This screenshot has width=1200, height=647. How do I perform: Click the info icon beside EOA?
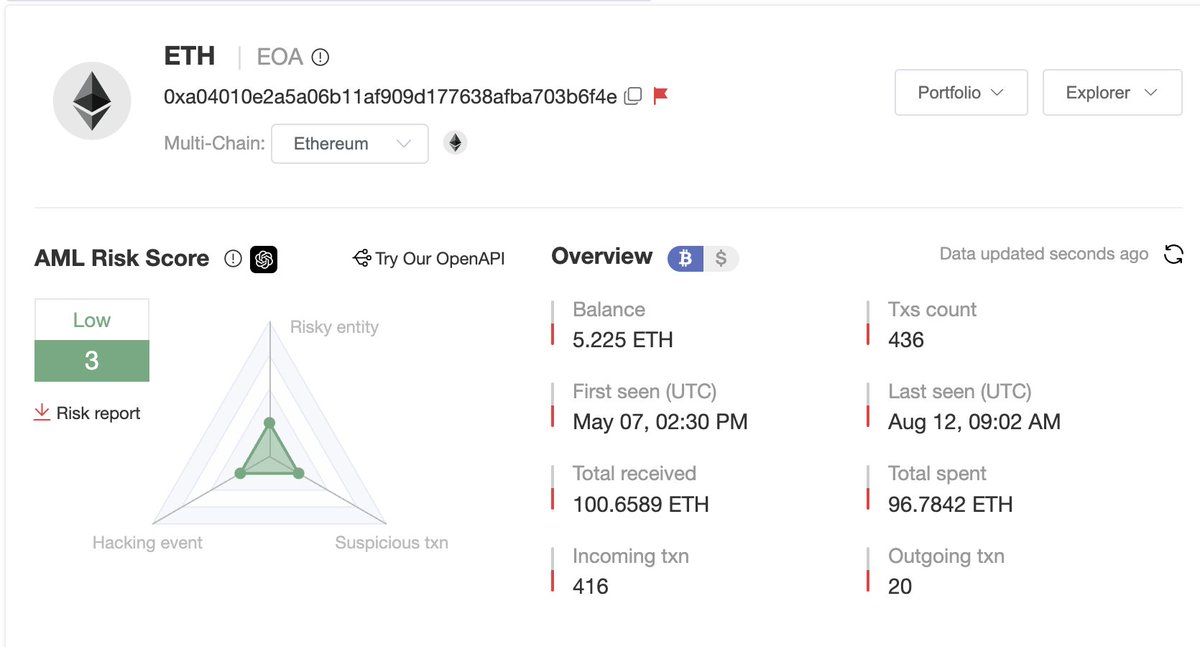pos(320,57)
